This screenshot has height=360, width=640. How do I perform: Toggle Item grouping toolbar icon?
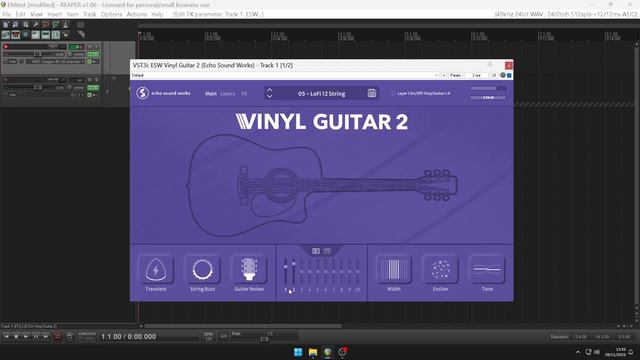(16, 35)
